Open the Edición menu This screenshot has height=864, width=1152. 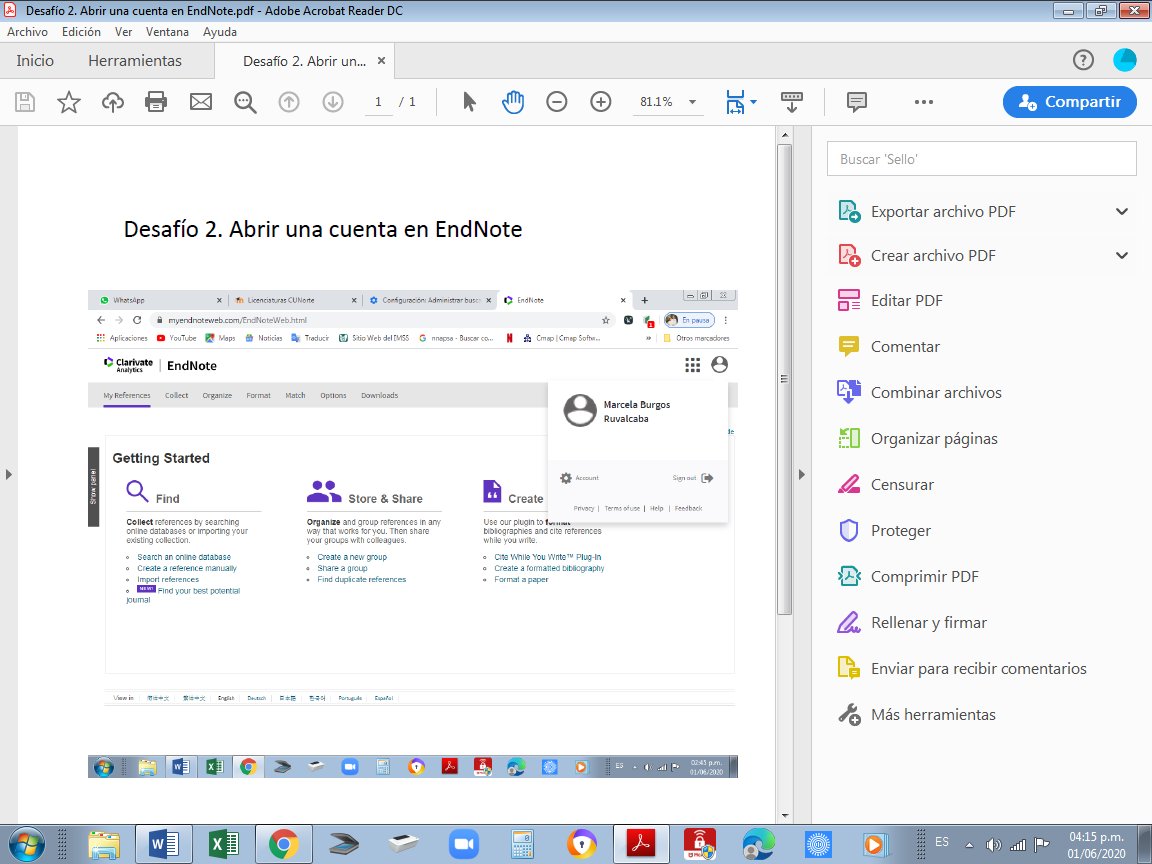(82, 32)
